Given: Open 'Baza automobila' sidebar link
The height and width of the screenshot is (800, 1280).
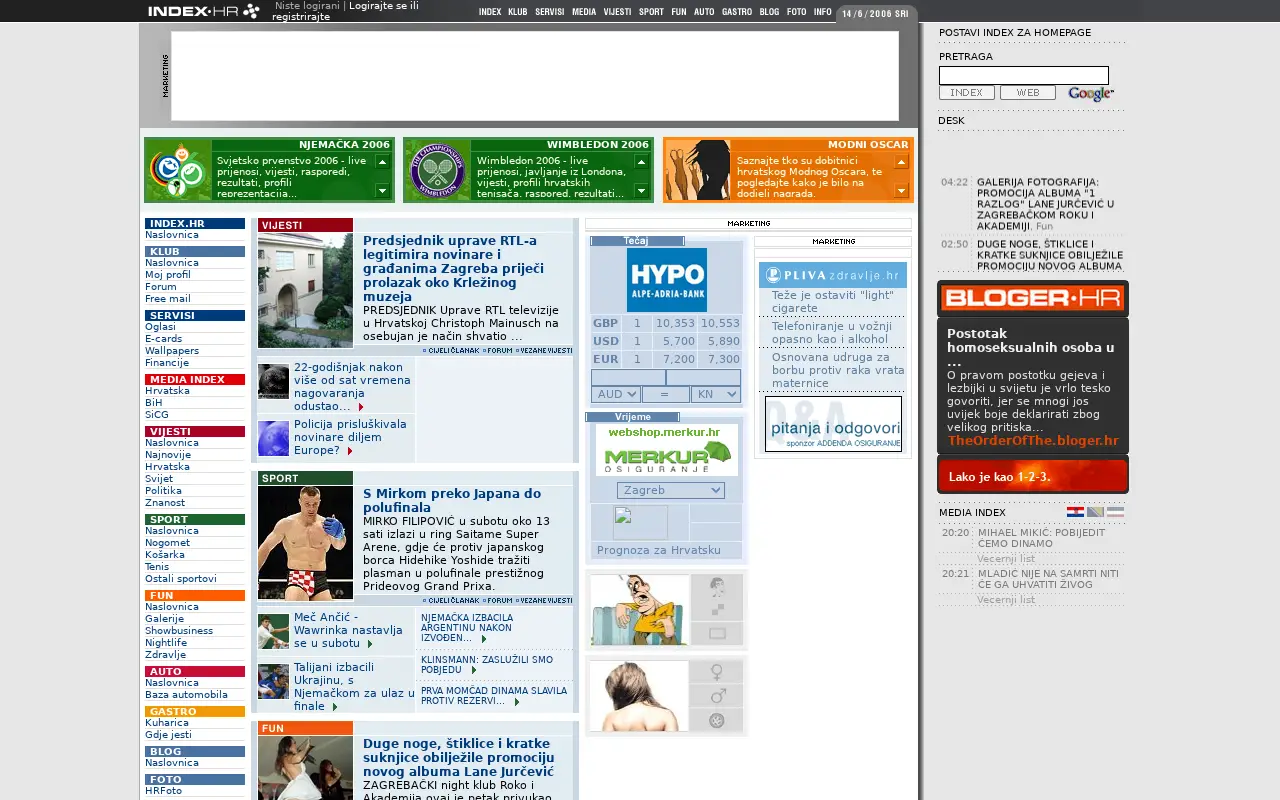Looking at the screenshot, I should pos(186,695).
